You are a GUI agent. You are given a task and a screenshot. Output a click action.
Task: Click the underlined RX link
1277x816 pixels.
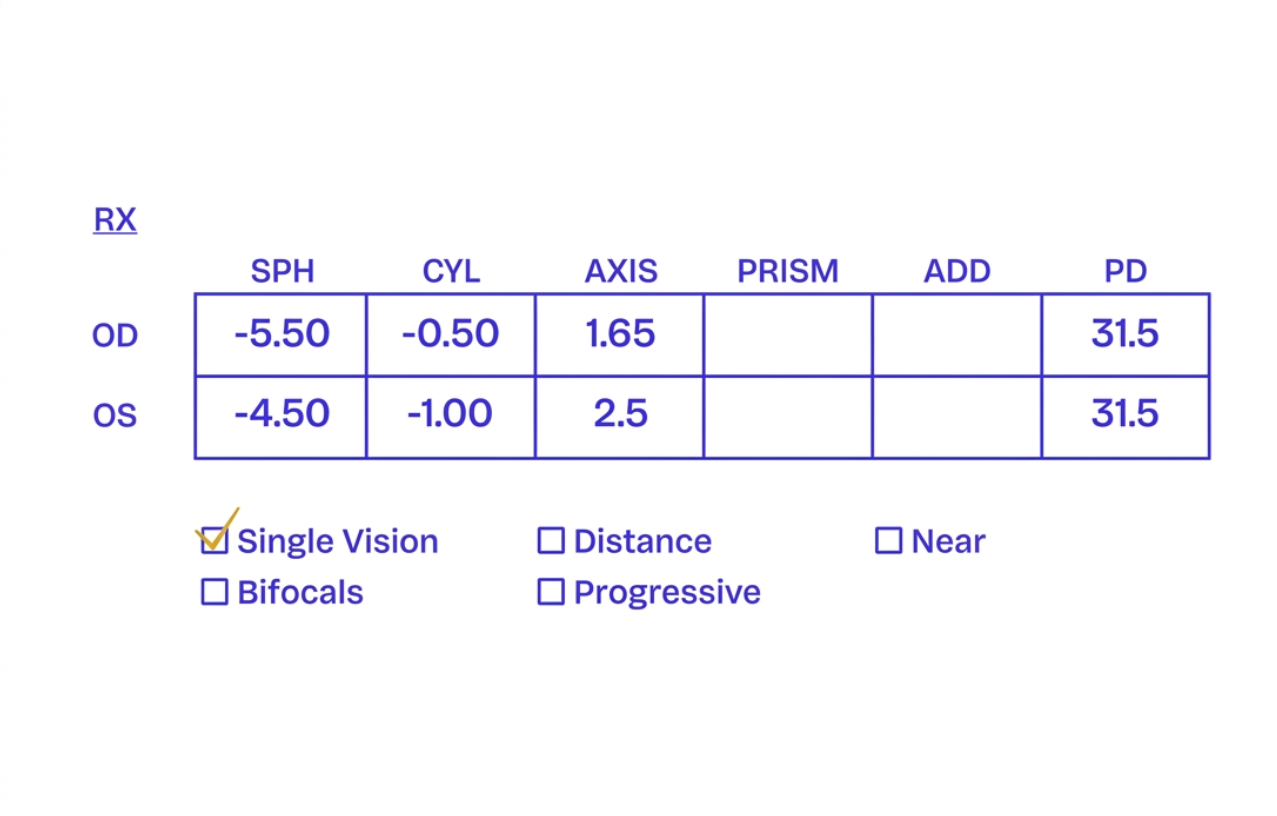(x=115, y=220)
